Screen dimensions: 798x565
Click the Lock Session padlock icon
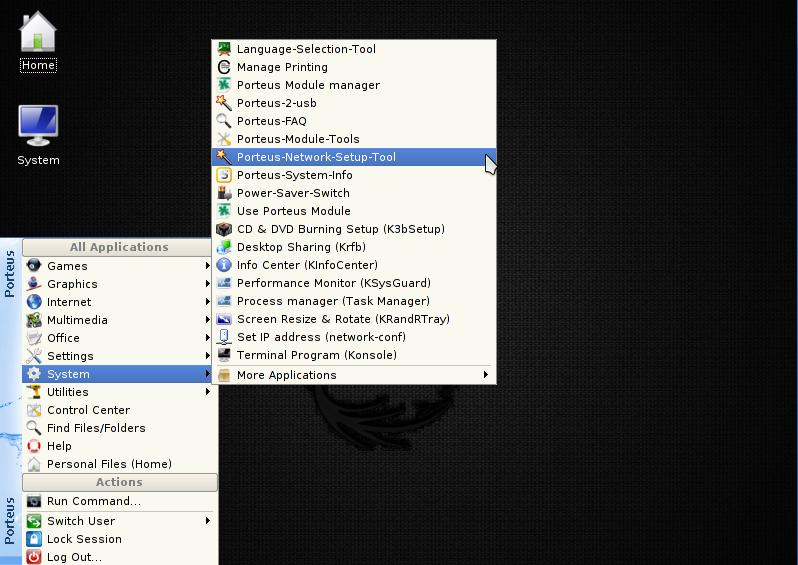click(34, 539)
